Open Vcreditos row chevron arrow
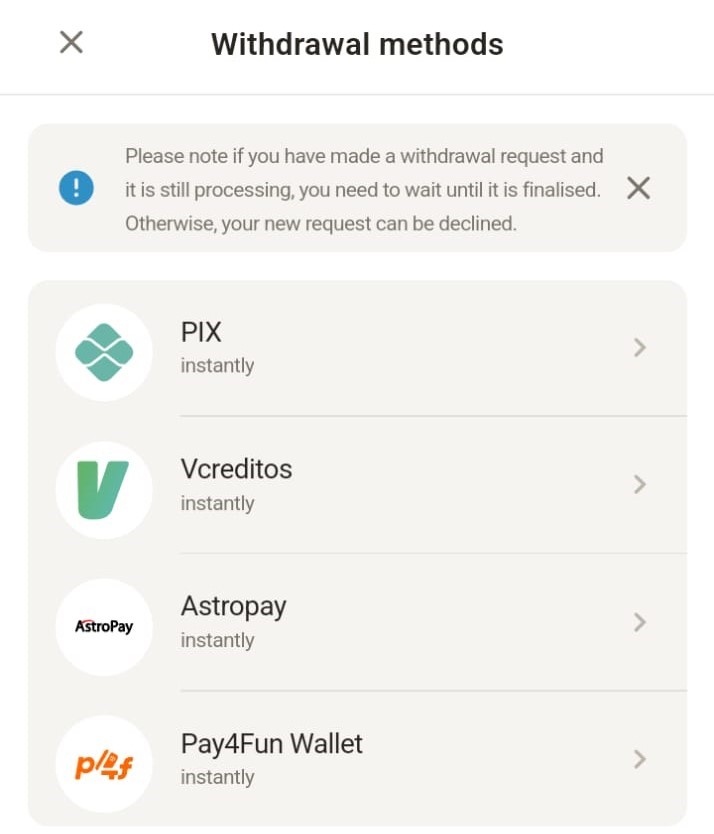714x834 pixels. (x=640, y=485)
